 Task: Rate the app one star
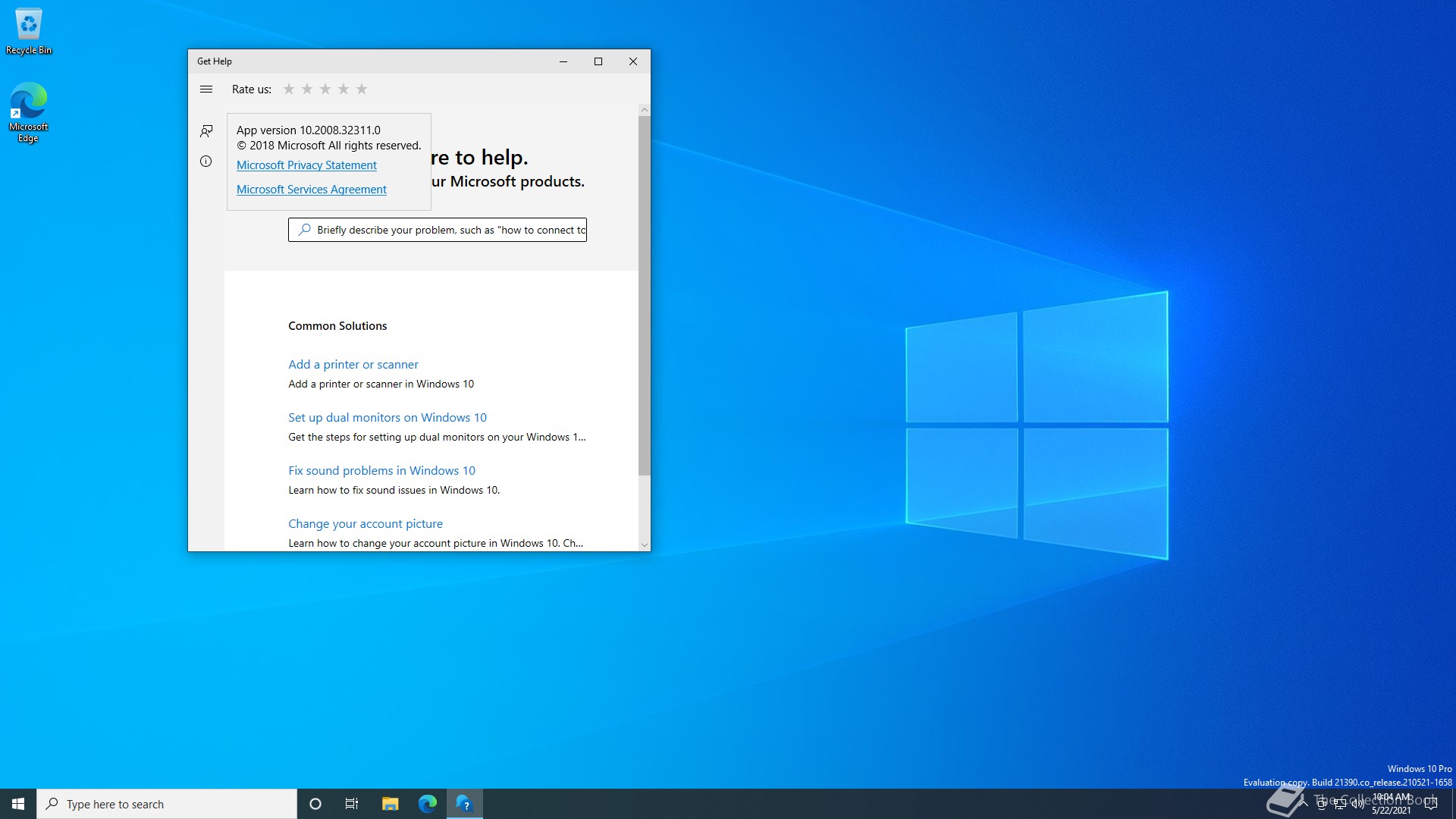pos(289,89)
